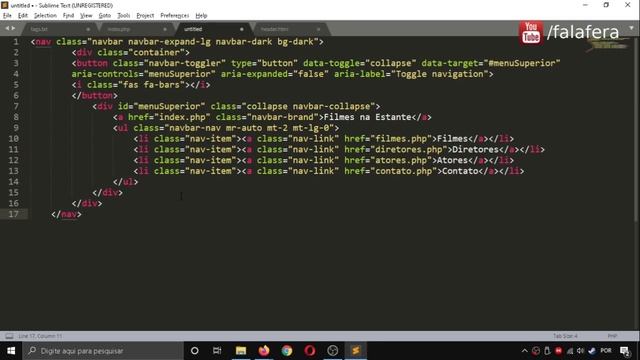
Task: Open the Edit menu
Action: pos(23,16)
